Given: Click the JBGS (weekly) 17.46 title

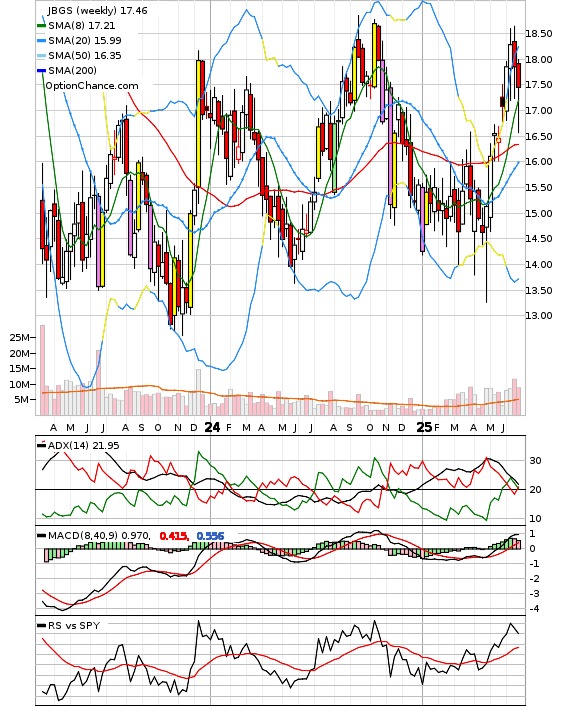Looking at the screenshot, I should pyautogui.click(x=97, y=10).
